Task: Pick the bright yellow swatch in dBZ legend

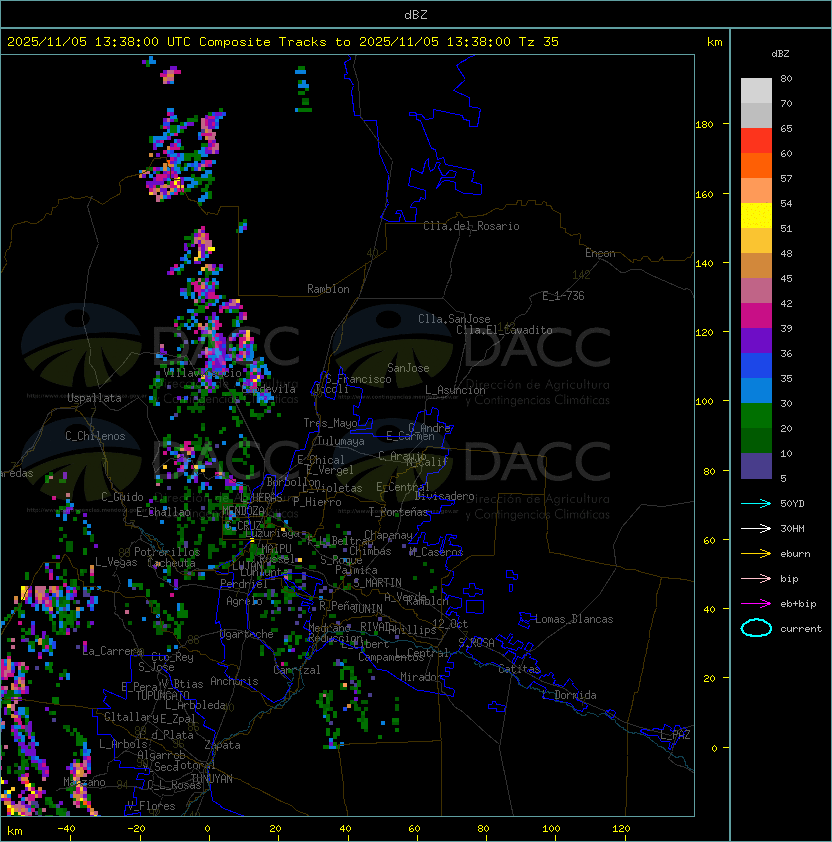Action: coord(756,216)
